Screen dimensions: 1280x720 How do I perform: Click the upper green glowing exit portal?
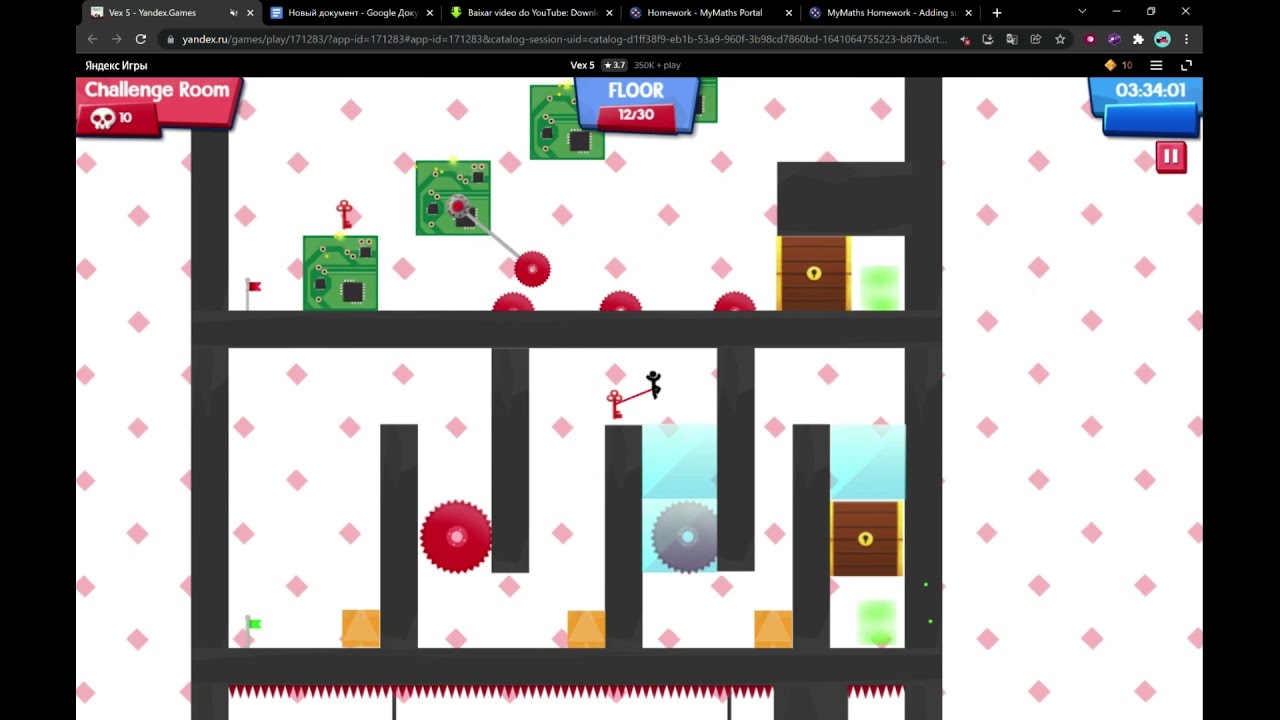880,288
